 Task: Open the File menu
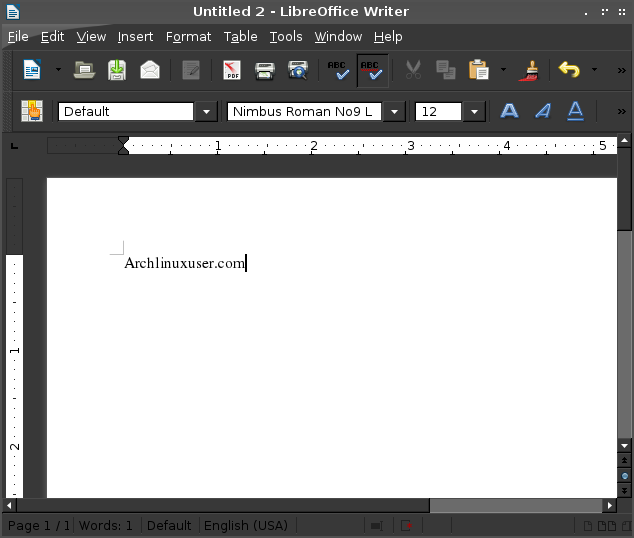point(18,37)
